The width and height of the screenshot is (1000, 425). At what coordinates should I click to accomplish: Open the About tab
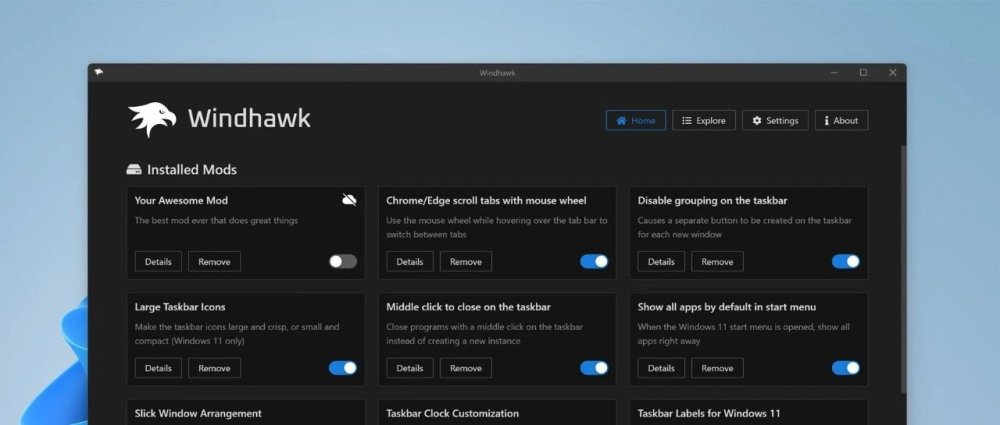coord(841,121)
